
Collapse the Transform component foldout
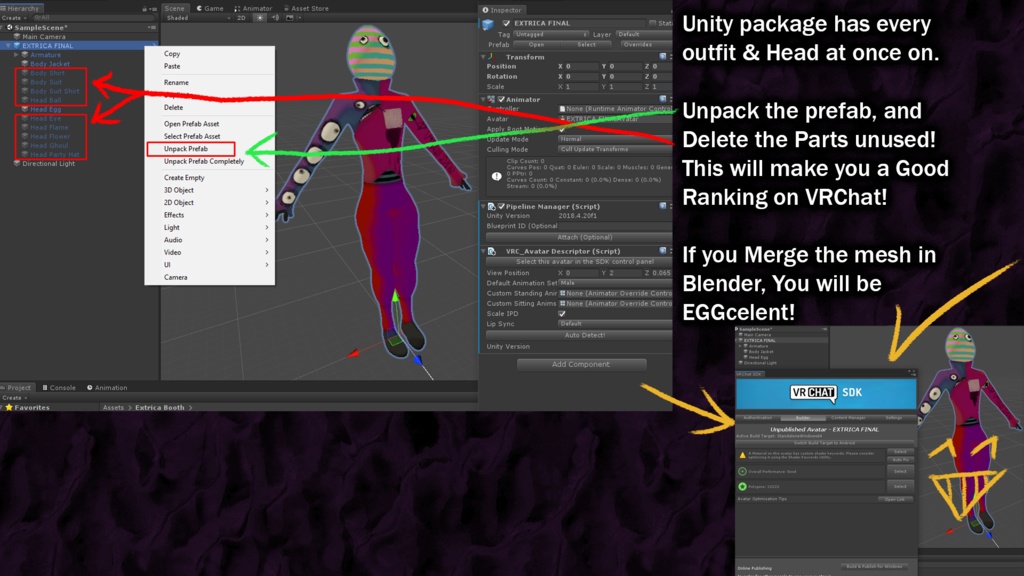(x=483, y=57)
